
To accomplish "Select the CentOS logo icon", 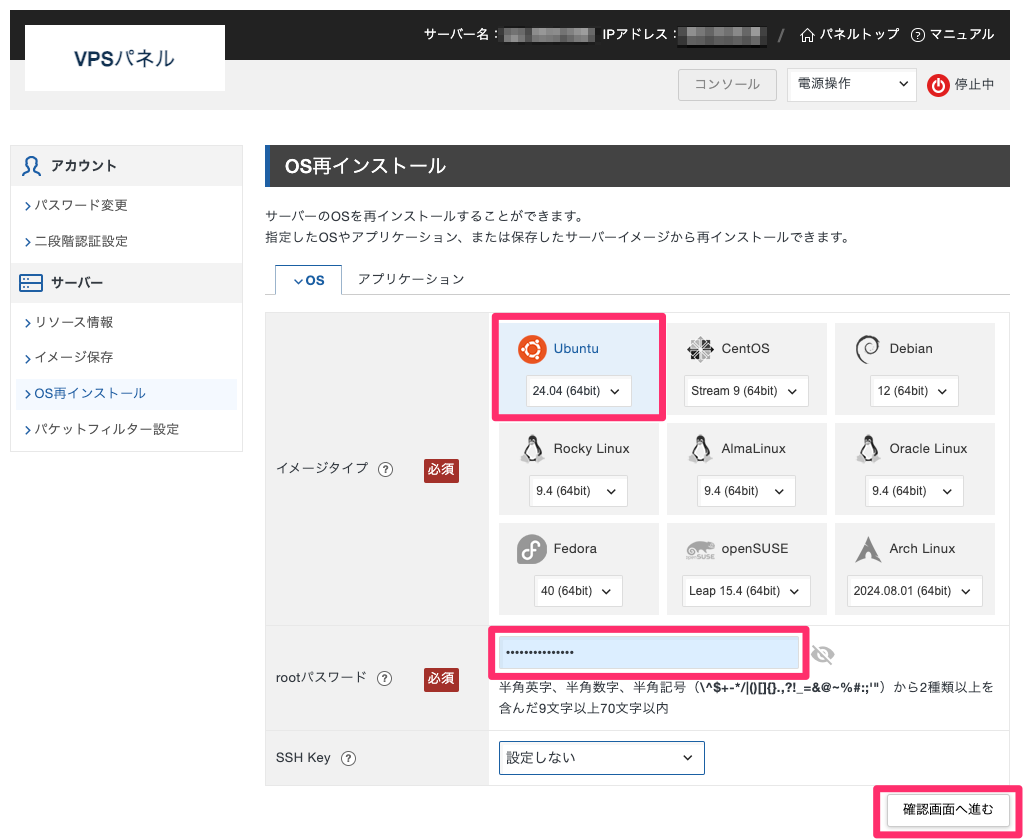I will [x=700, y=349].
